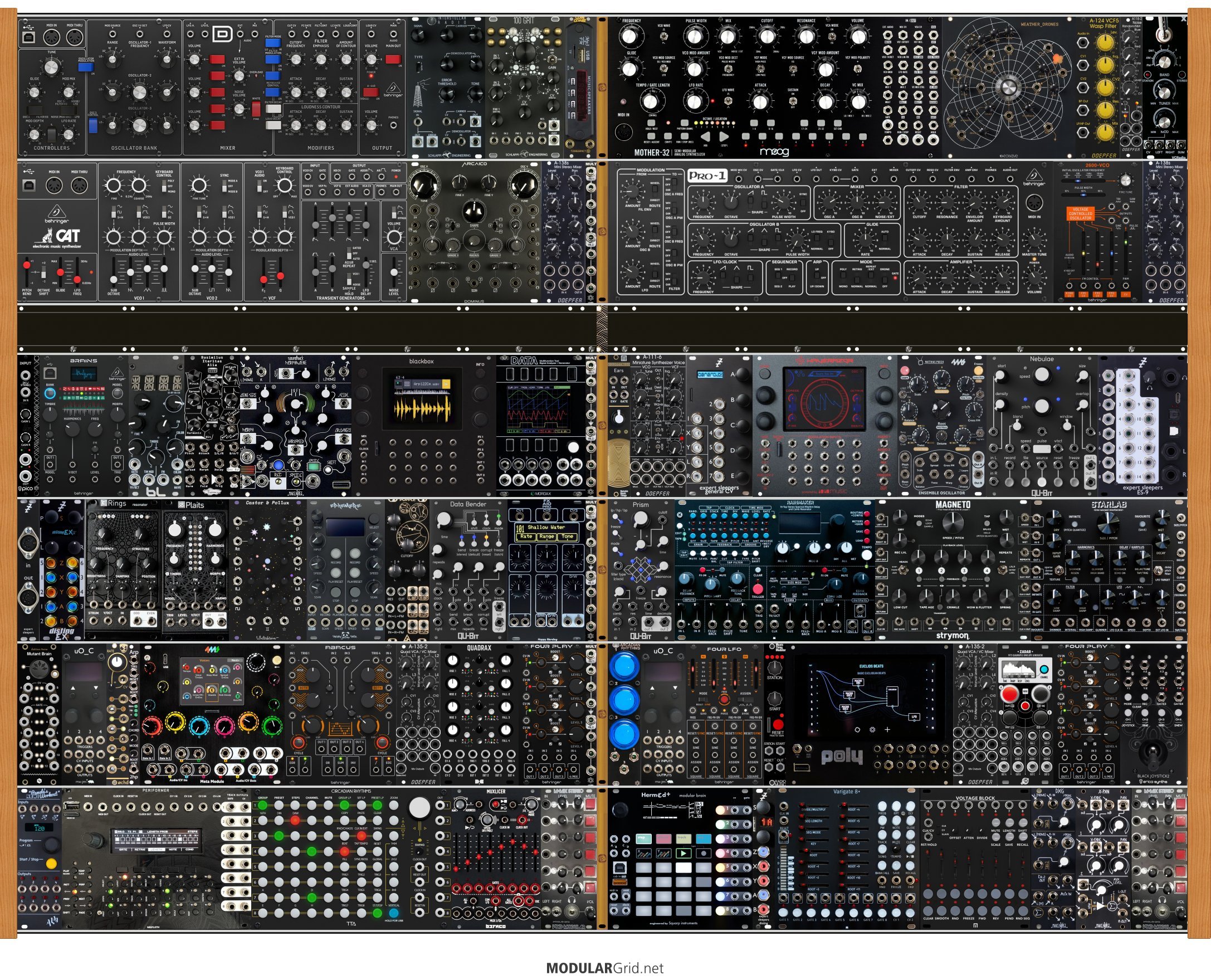Click blue arcade button 3 on Arcadian Rhythms
This screenshot has width=1211, height=980.
[623, 735]
